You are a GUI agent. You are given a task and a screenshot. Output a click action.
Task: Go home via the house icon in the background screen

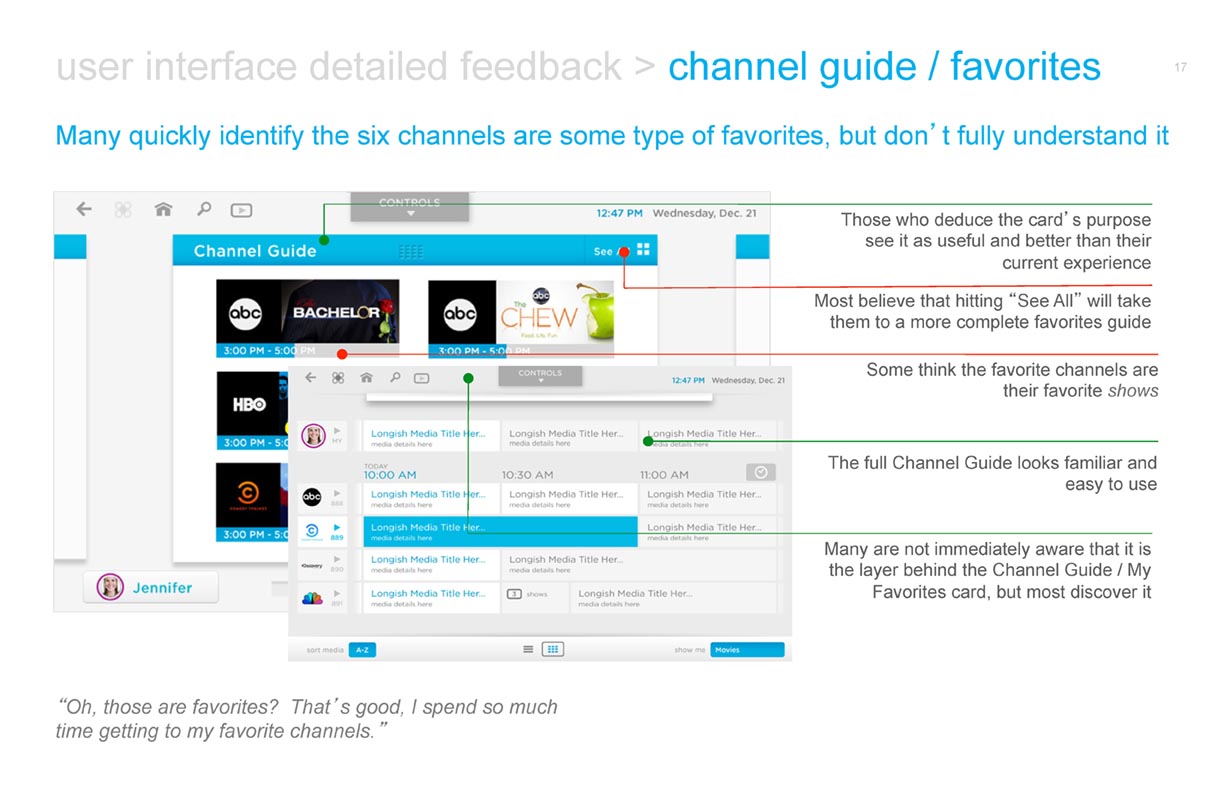point(163,209)
